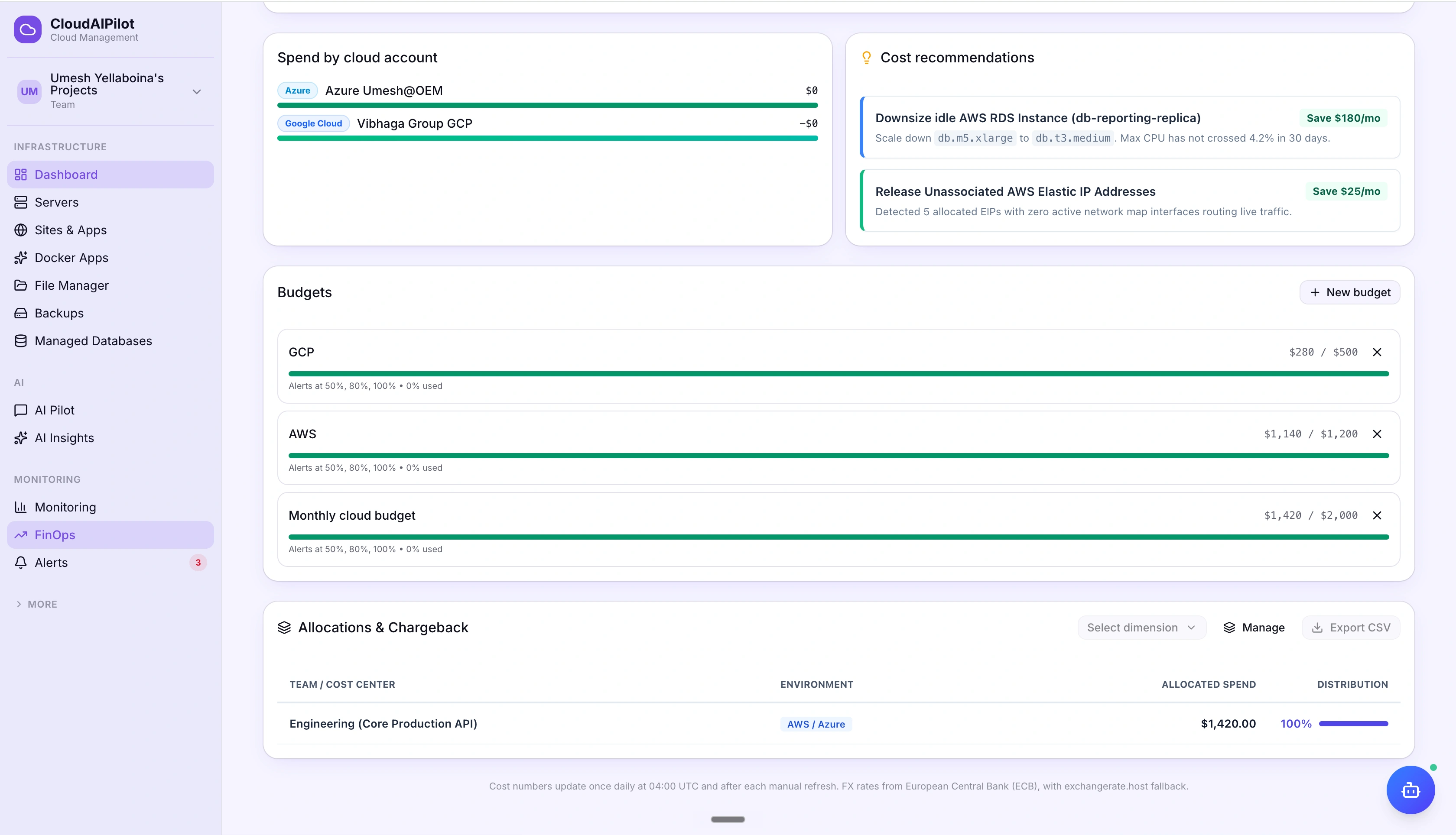Open the Release Unassociated Elastic IP recommendation

click(1130, 201)
